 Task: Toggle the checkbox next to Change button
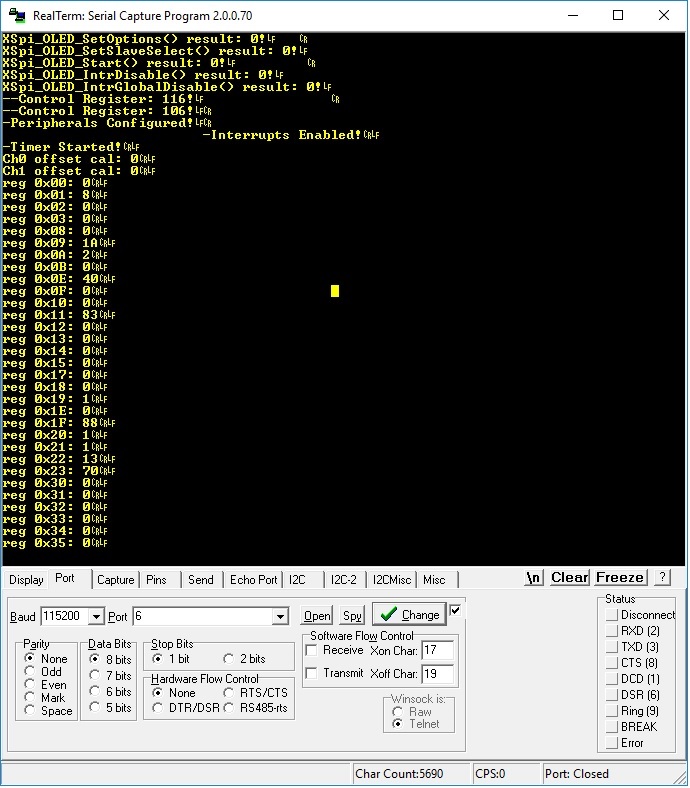pos(455,611)
